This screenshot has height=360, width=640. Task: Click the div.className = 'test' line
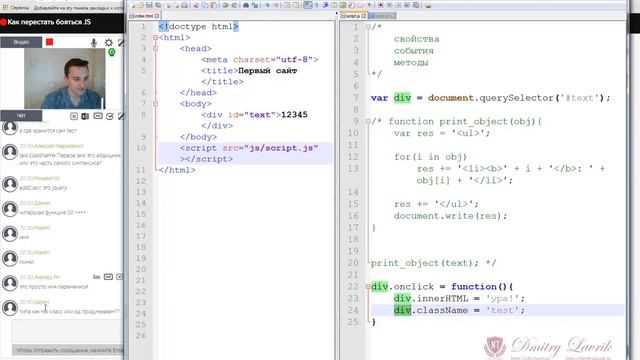point(459,310)
